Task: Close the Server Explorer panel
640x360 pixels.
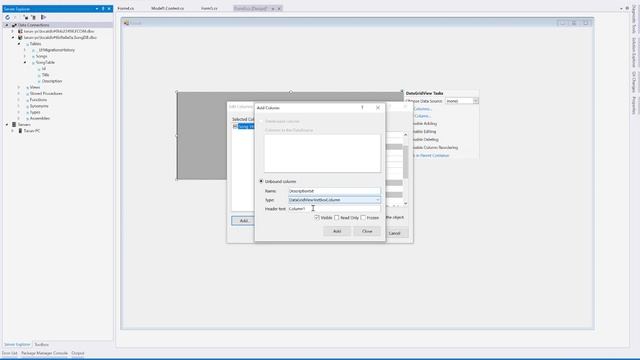Action: 109,9
